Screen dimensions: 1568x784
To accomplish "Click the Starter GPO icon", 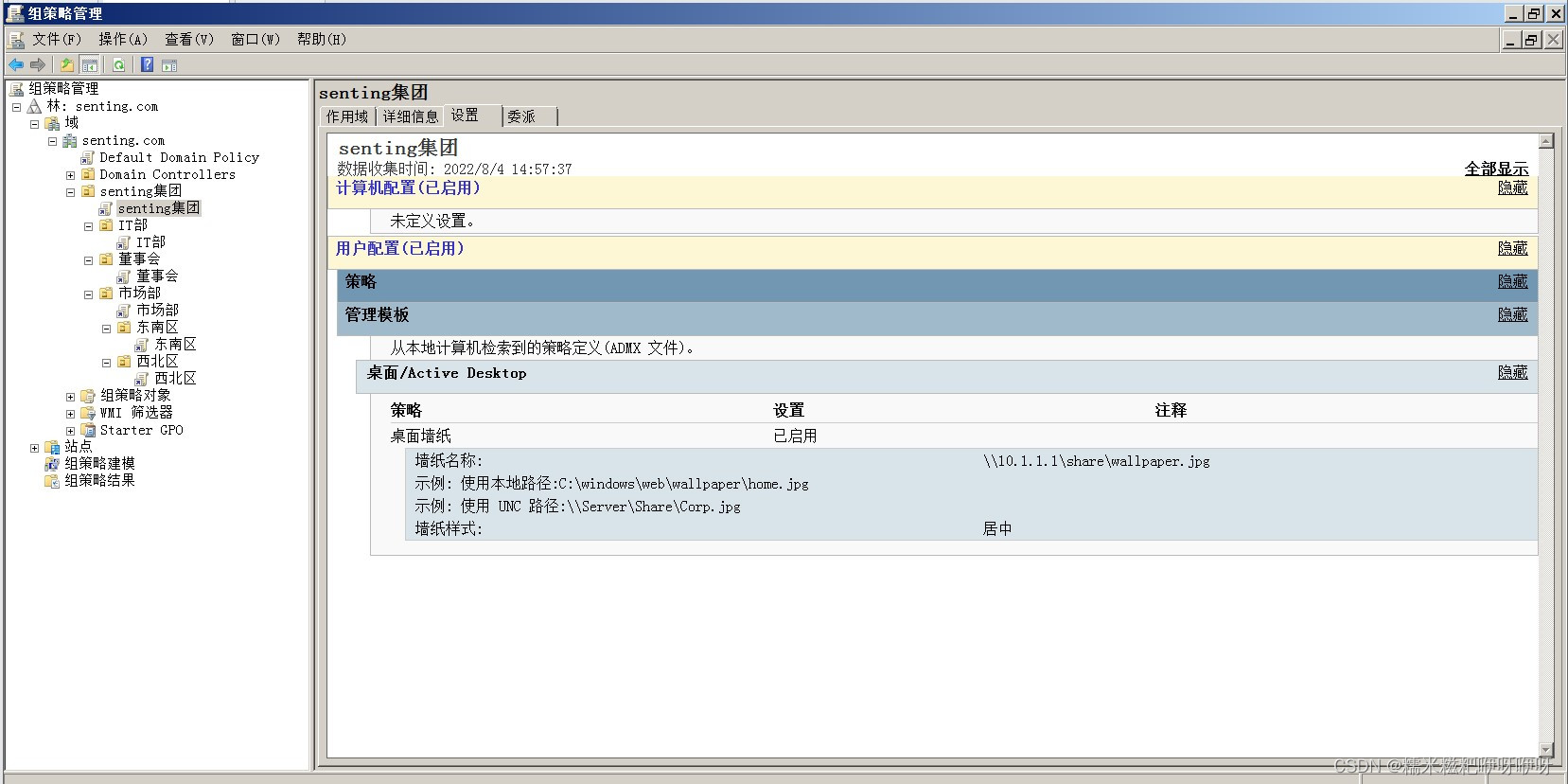I will (x=88, y=430).
